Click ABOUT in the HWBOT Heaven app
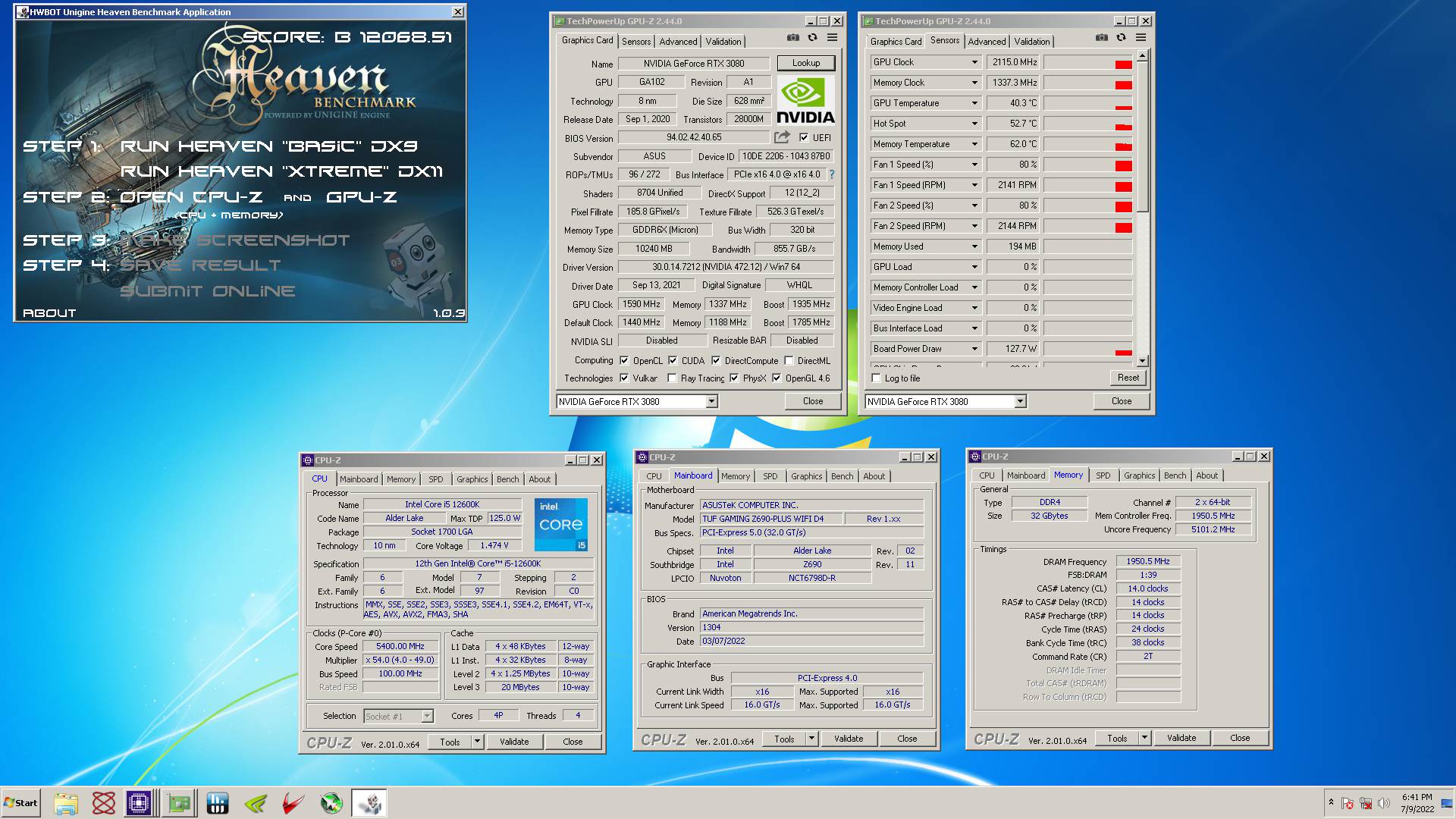1456x819 pixels. (49, 313)
